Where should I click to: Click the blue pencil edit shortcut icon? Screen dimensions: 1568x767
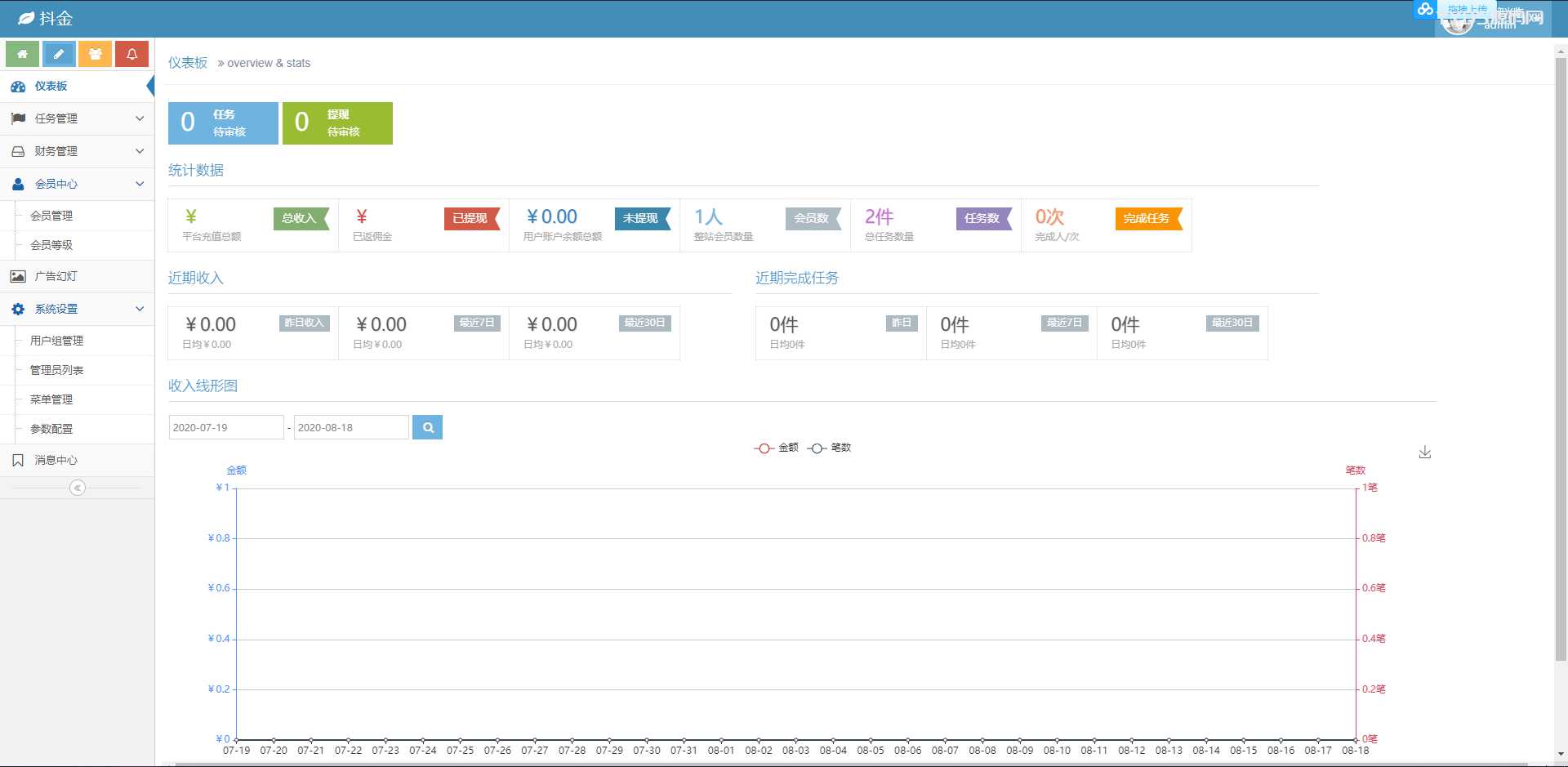(59, 54)
